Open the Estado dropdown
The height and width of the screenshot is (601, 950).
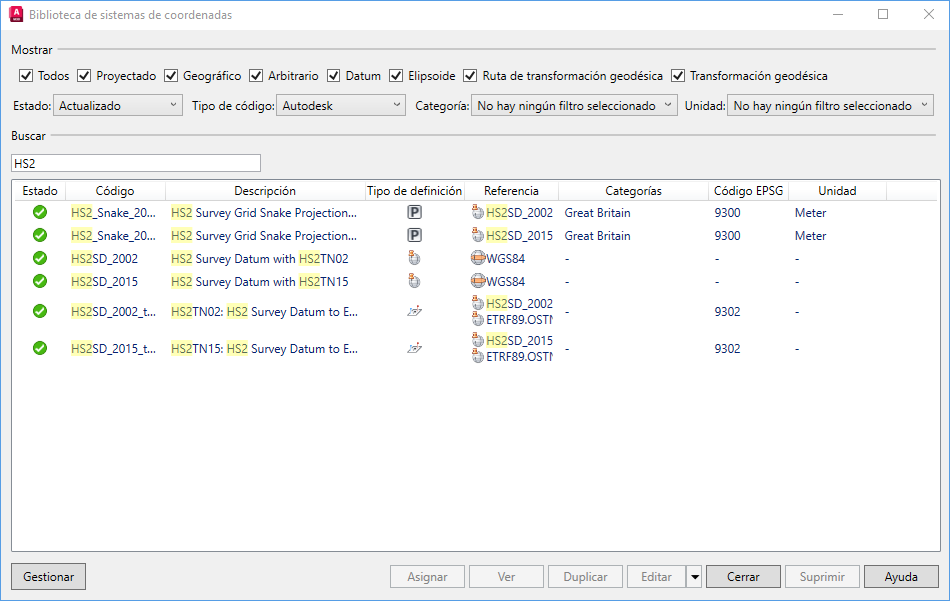point(119,105)
